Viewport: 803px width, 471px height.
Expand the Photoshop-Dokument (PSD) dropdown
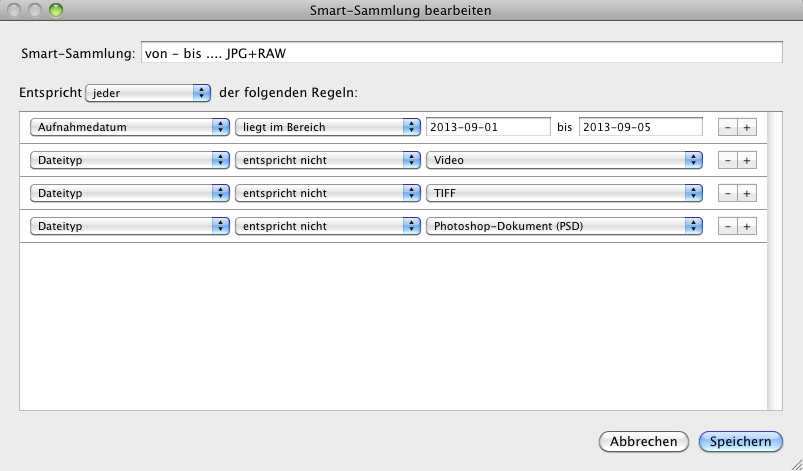[x=564, y=226]
